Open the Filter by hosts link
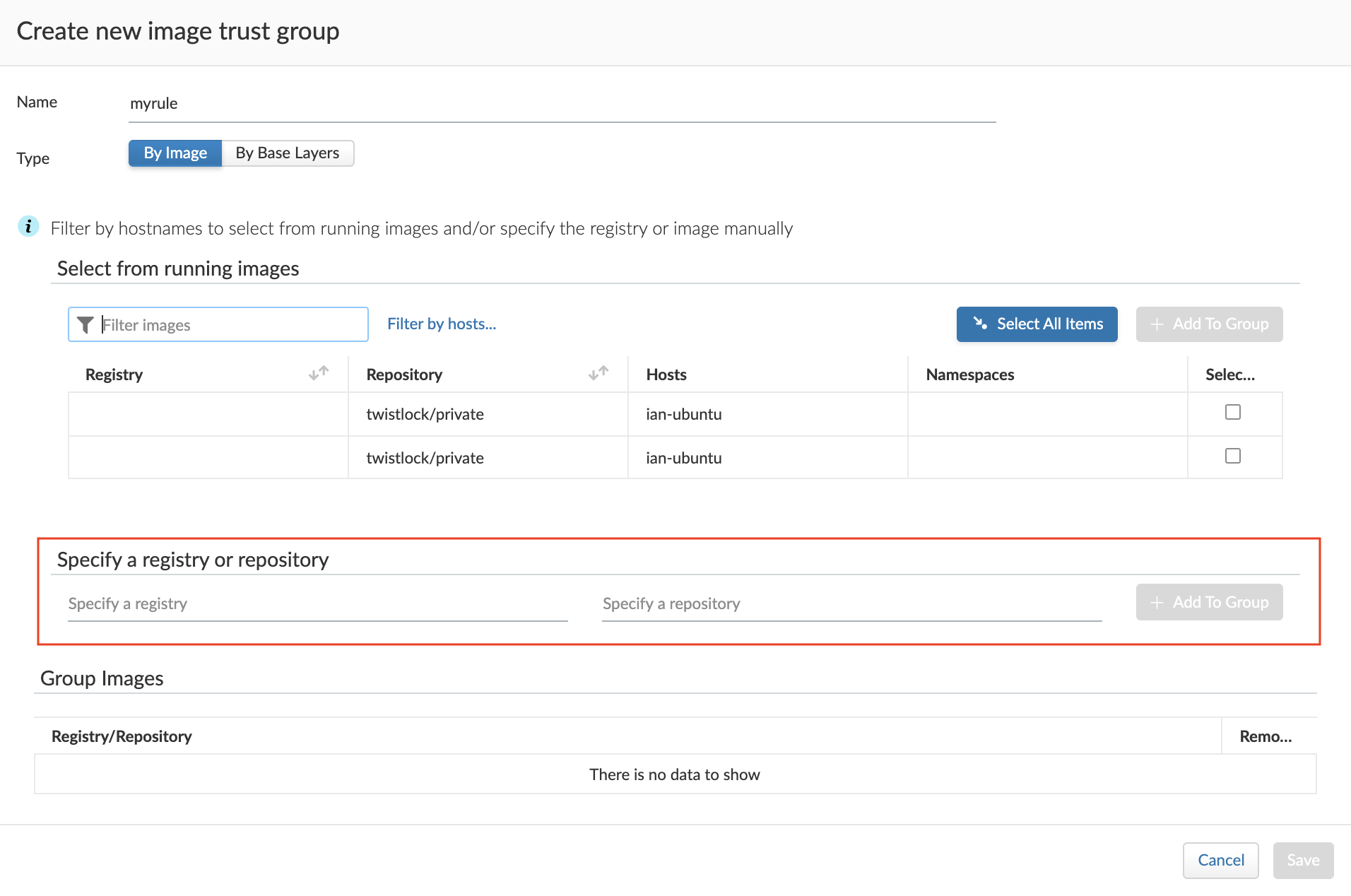 click(x=442, y=324)
